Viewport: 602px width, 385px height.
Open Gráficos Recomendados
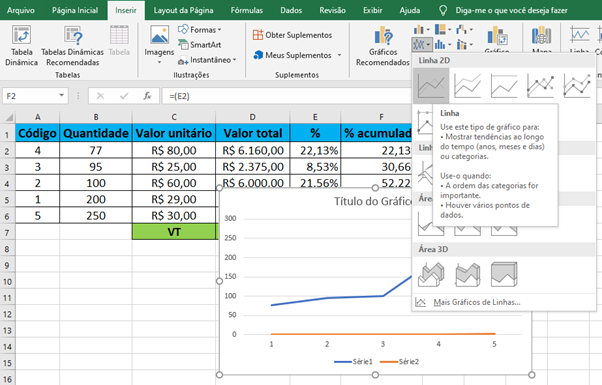point(382,46)
